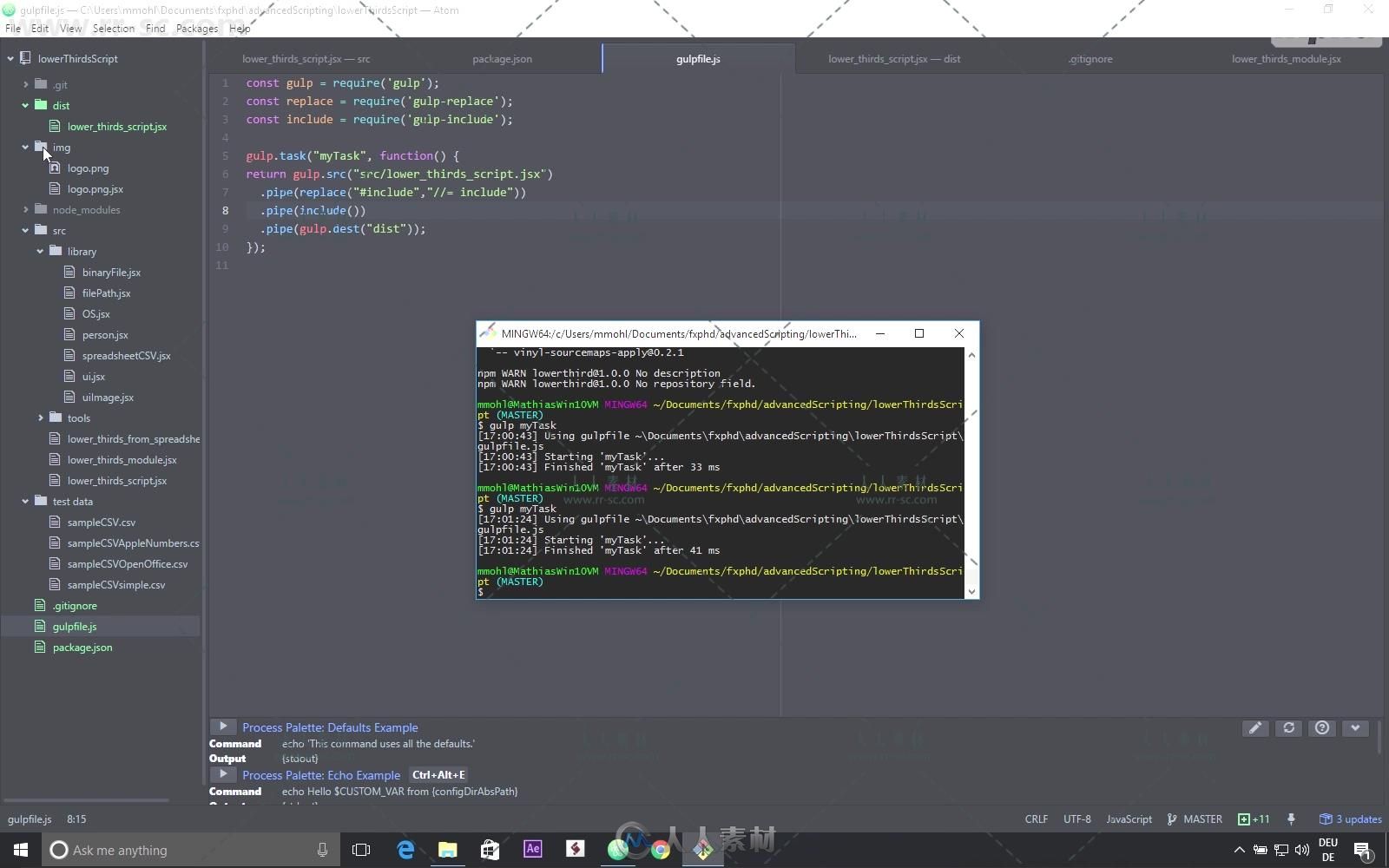Open the Process Palette: Echo Example link
The width and height of the screenshot is (1389, 868).
tap(321, 775)
